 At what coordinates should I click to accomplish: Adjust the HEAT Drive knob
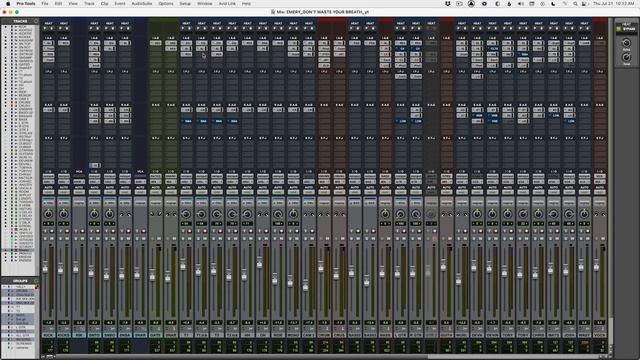click(626, 43)
